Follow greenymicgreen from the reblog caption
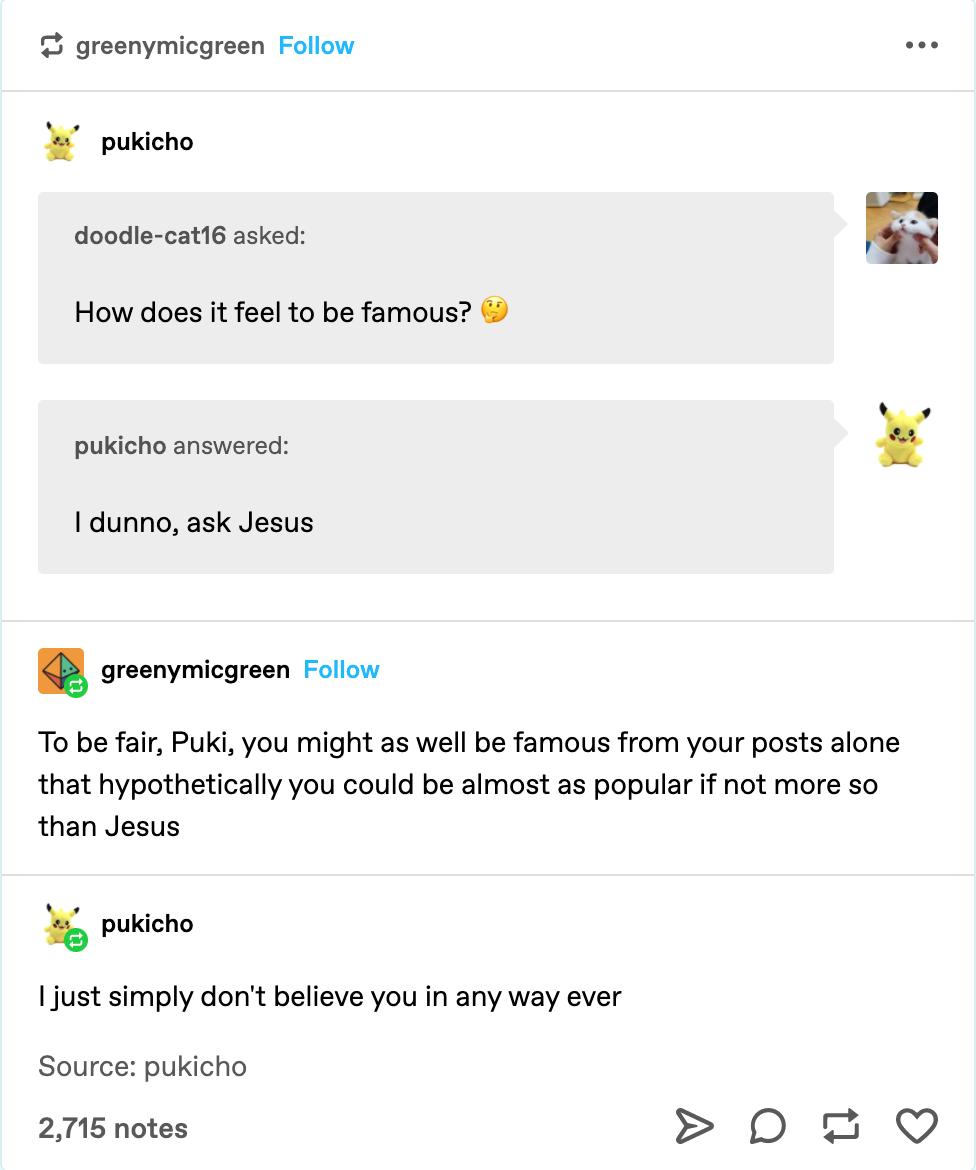Viewport: 976px width, 1170px height. [x=341, y=670]
